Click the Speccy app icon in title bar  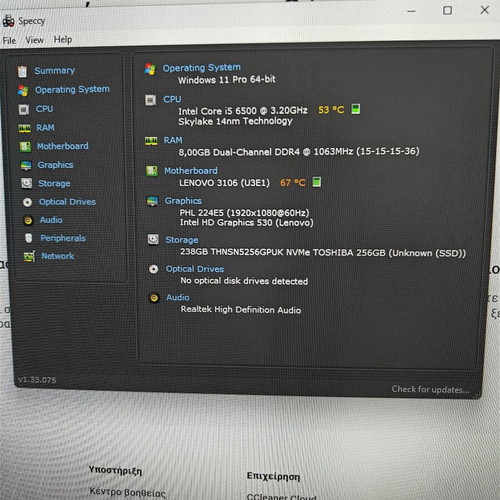click(8, 21)
